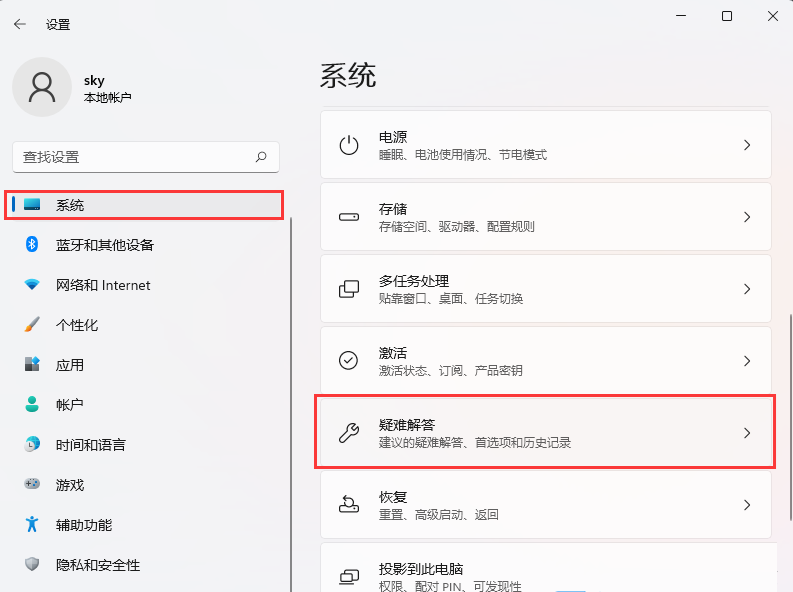Screen dimensions: 793x592
Task: Click the 查找设置 search field
Action: 135,157
